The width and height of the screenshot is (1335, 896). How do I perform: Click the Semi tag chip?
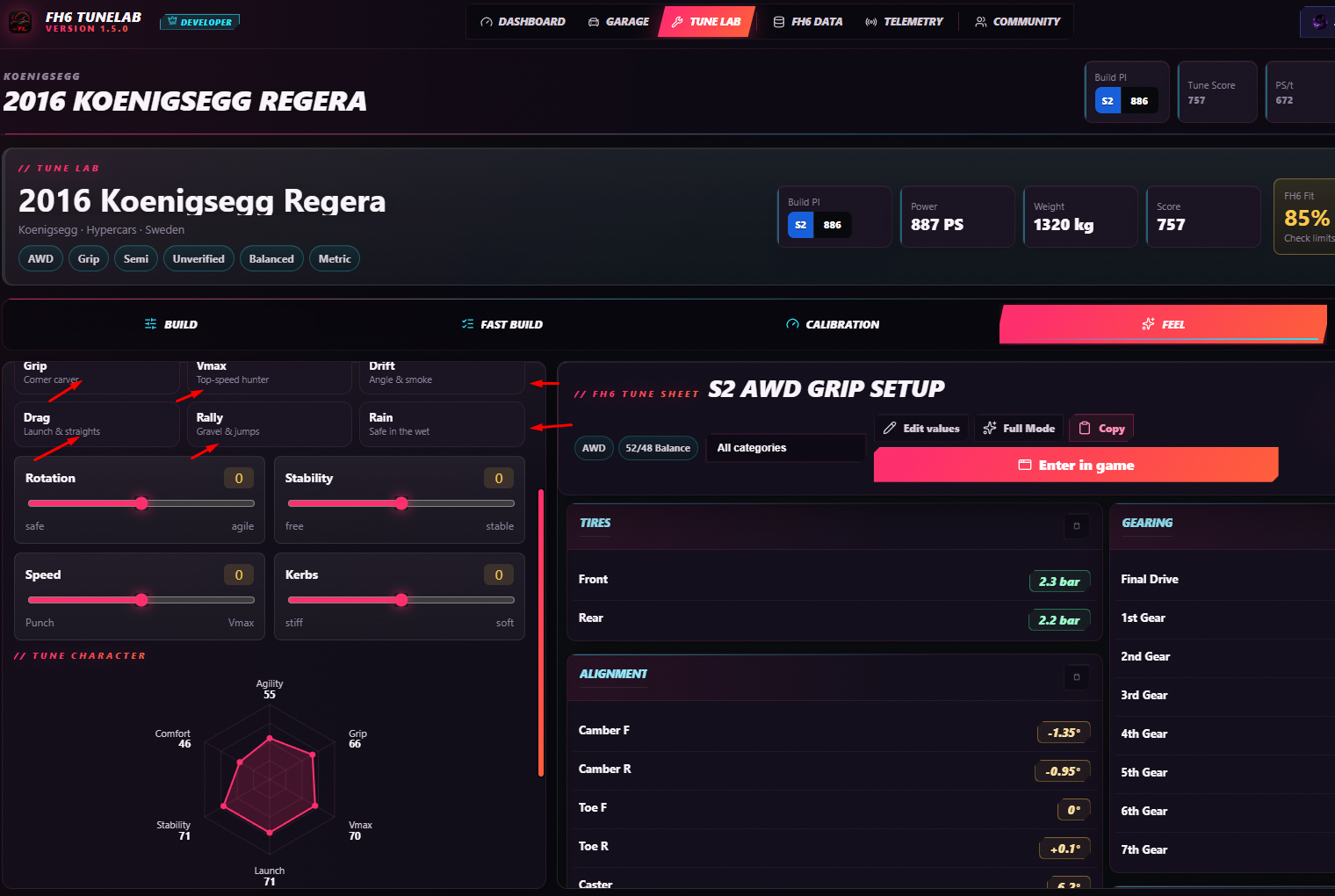pyautogui.click(x=136, y=259)
